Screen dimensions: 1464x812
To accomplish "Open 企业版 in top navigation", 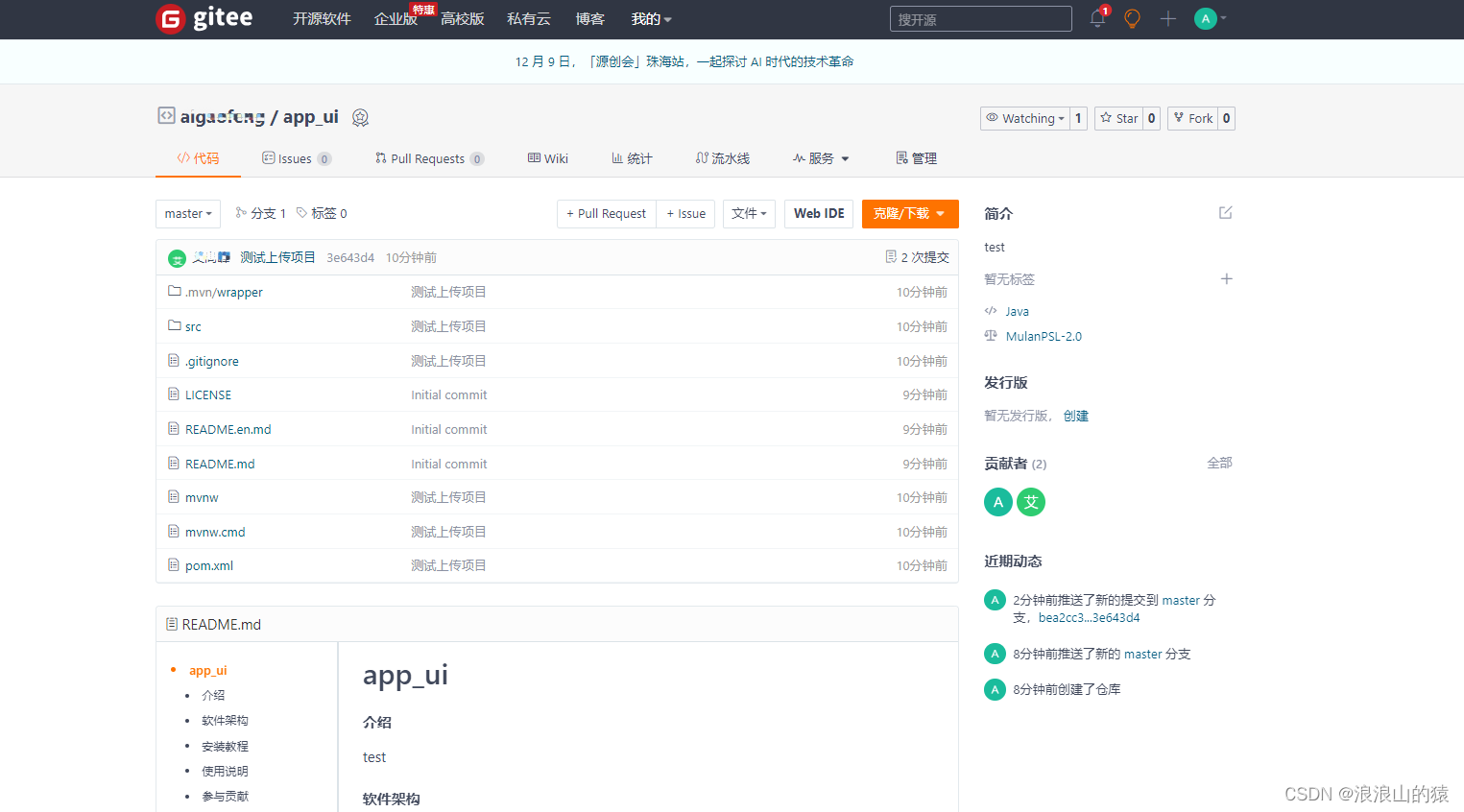I will 396,19.
